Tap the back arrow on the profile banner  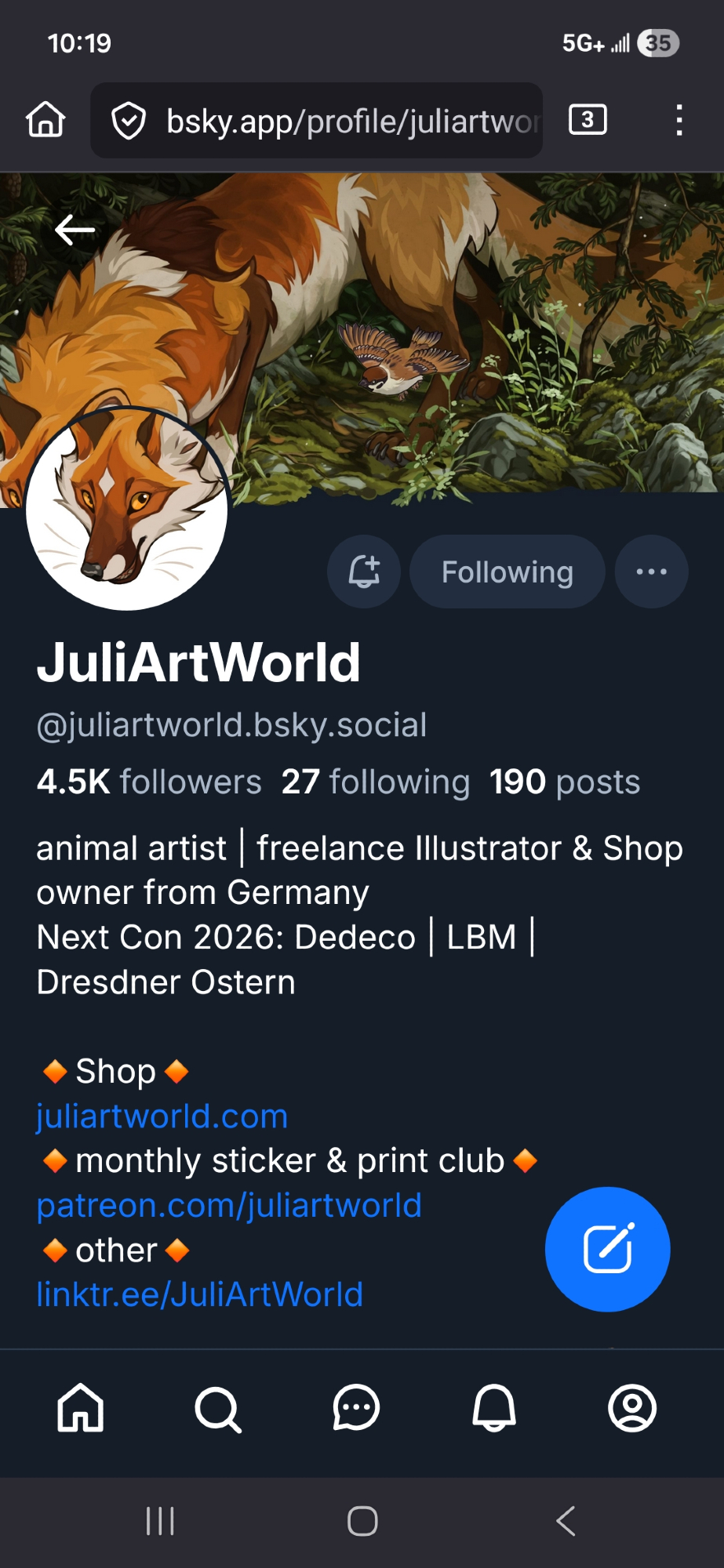point(75,230)
